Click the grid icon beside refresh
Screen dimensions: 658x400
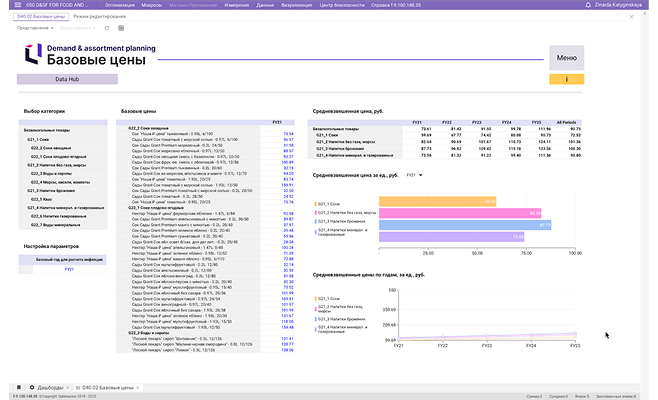[119, 28]
